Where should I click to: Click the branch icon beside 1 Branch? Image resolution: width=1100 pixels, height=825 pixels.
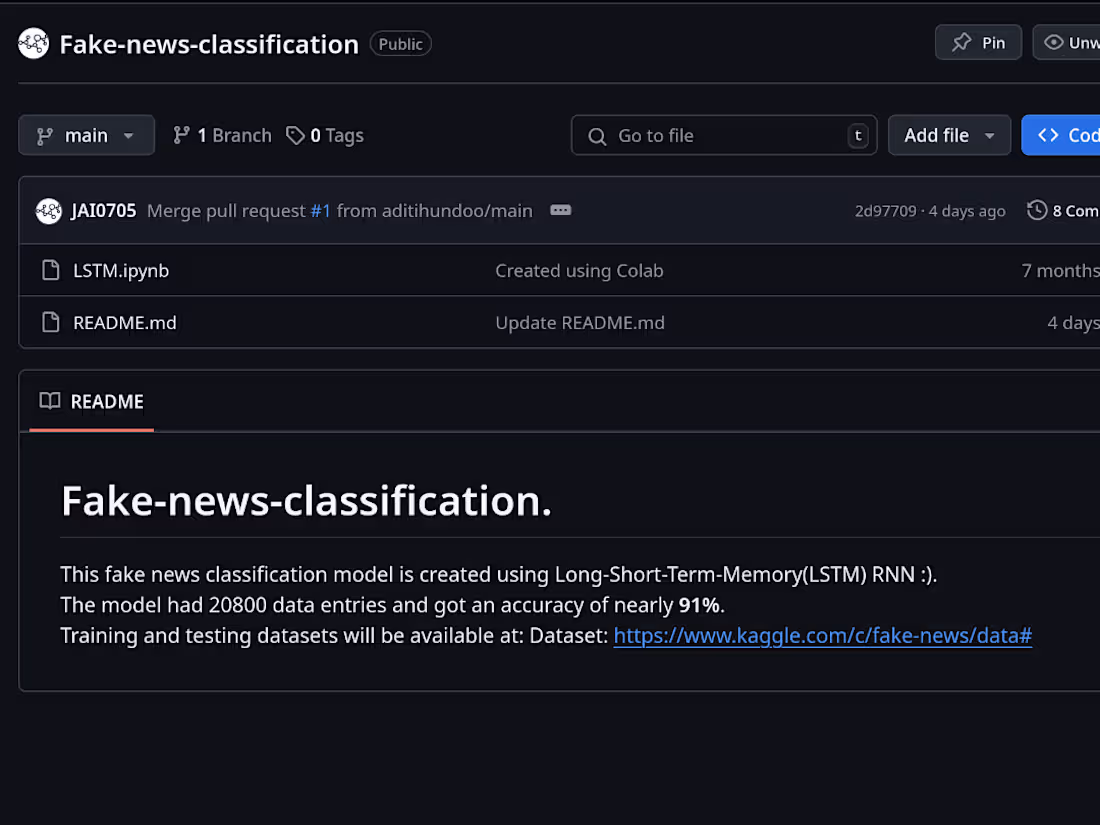(x=182, y=135)
